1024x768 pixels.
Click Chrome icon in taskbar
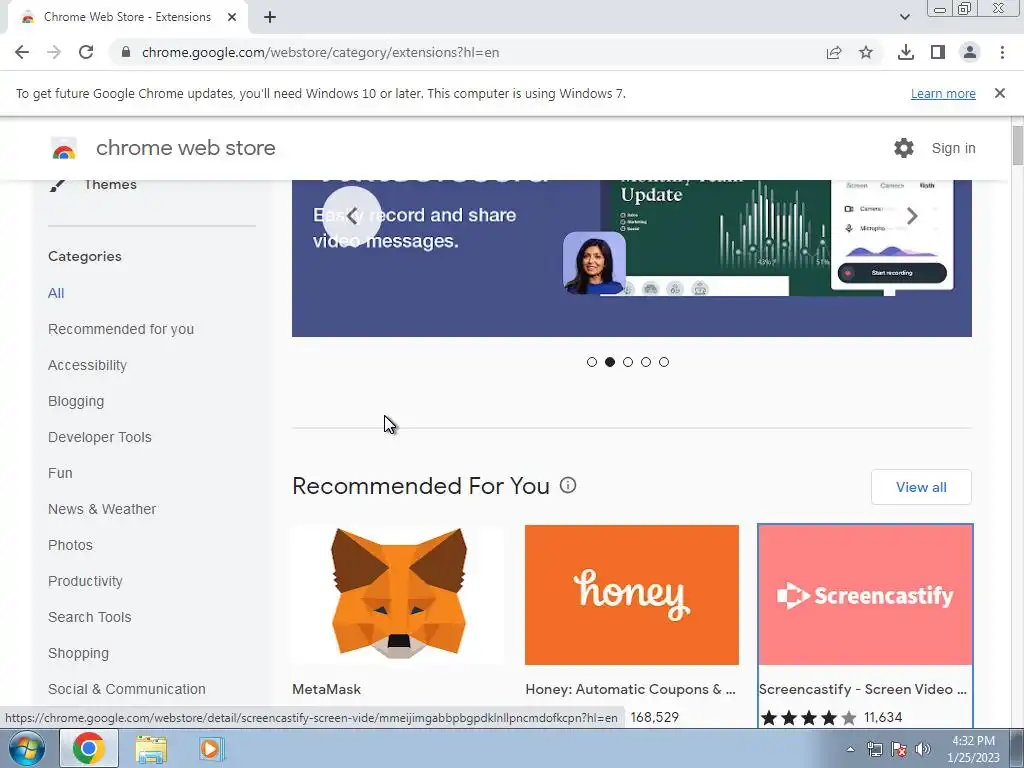(x=89, y=748)
